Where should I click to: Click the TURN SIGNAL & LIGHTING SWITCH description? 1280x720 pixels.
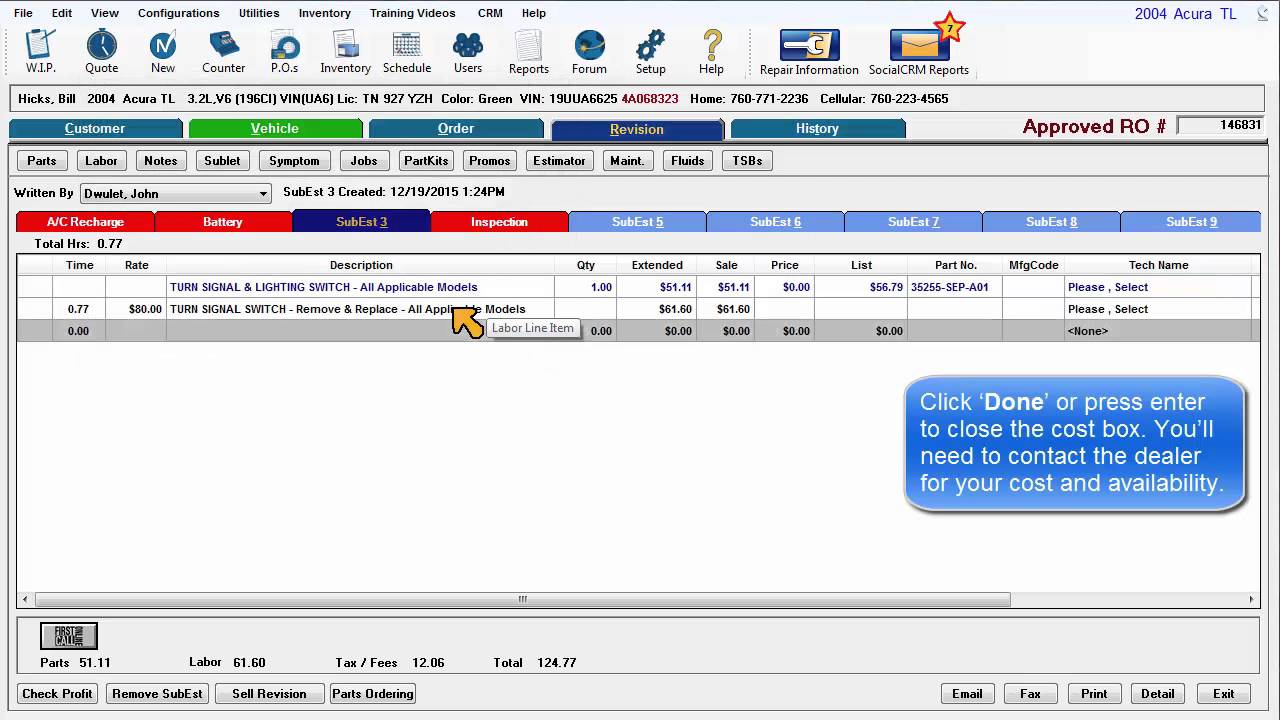(324, 287)
